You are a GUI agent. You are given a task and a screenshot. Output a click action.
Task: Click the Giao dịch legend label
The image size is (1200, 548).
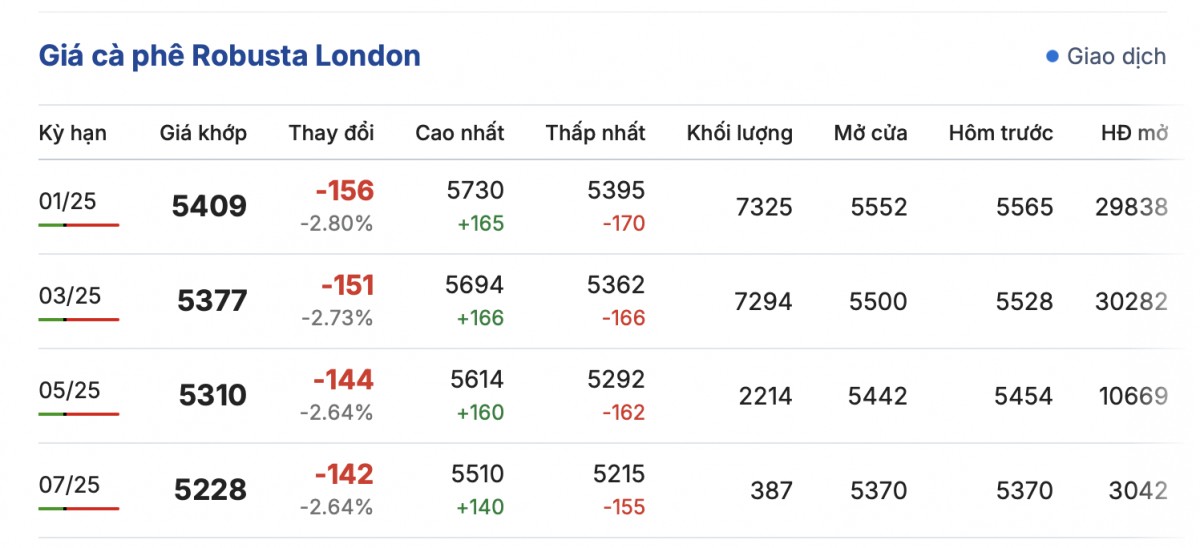pos(1116,56)
